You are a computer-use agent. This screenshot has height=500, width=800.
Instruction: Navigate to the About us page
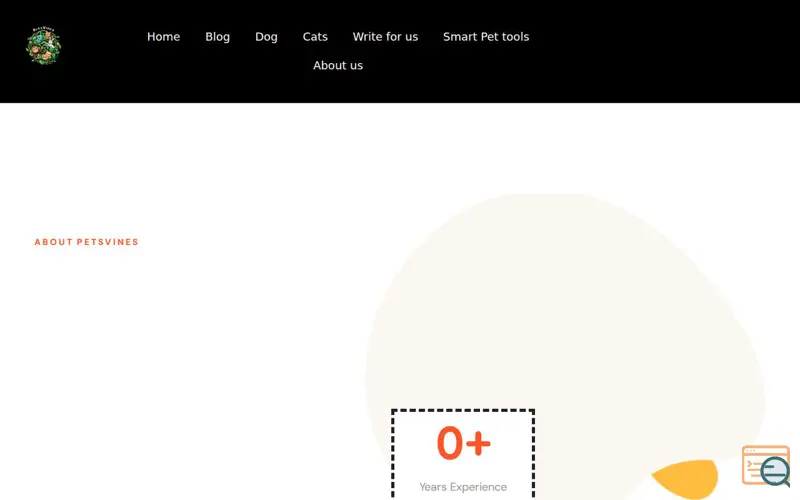[338, 65]
